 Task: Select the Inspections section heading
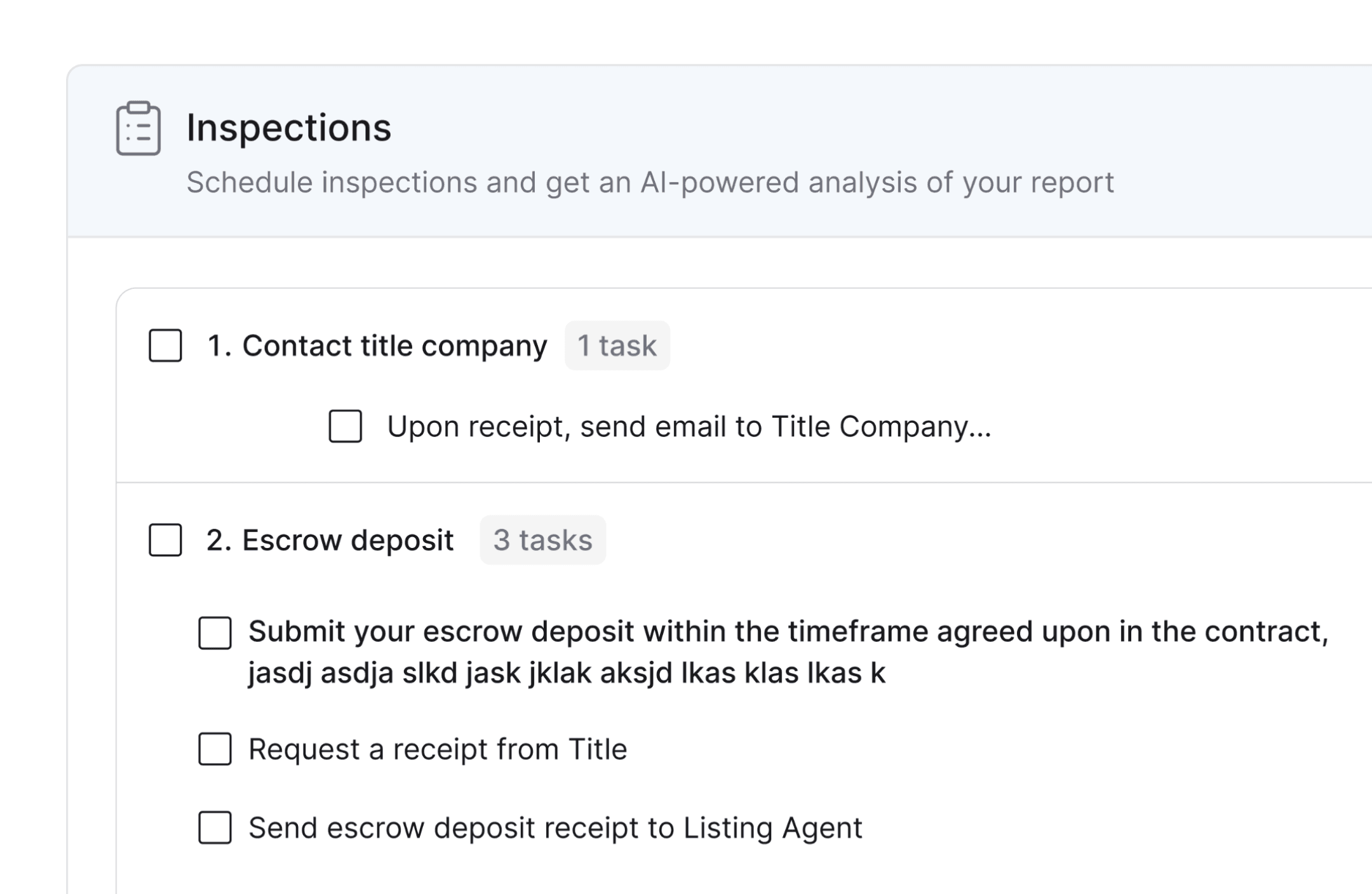click(x=289, y=128)
